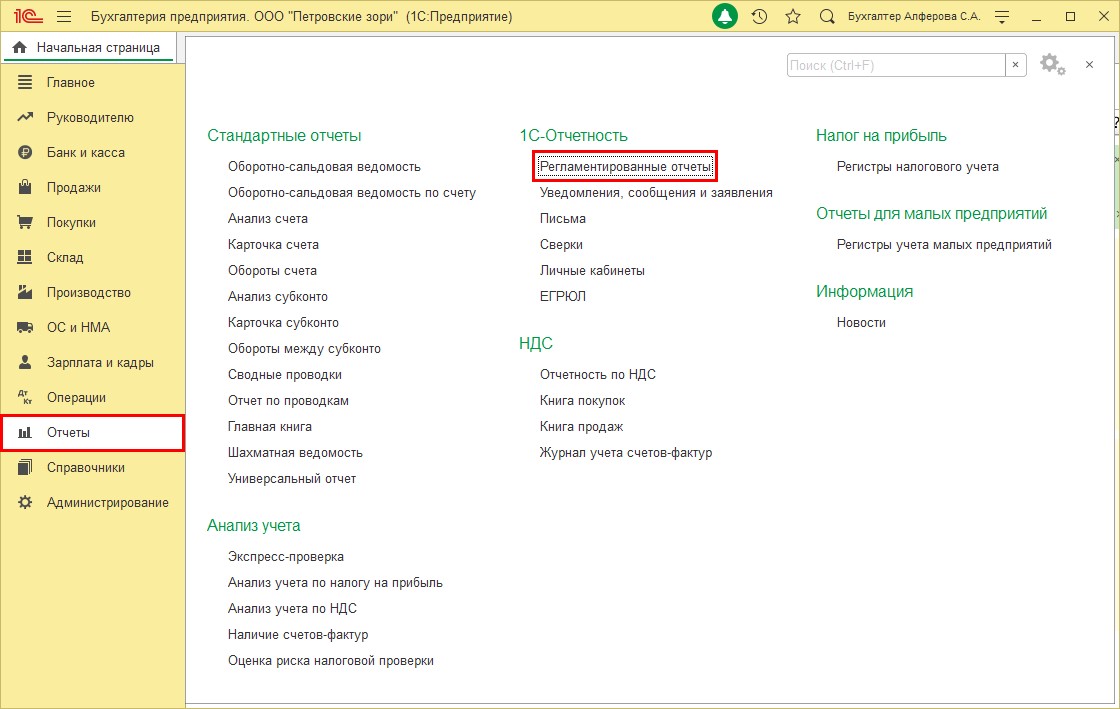This screenshot has width=1120, height=709.
Task: Launch Экспресс-проверка
Action: pos(286,556)
